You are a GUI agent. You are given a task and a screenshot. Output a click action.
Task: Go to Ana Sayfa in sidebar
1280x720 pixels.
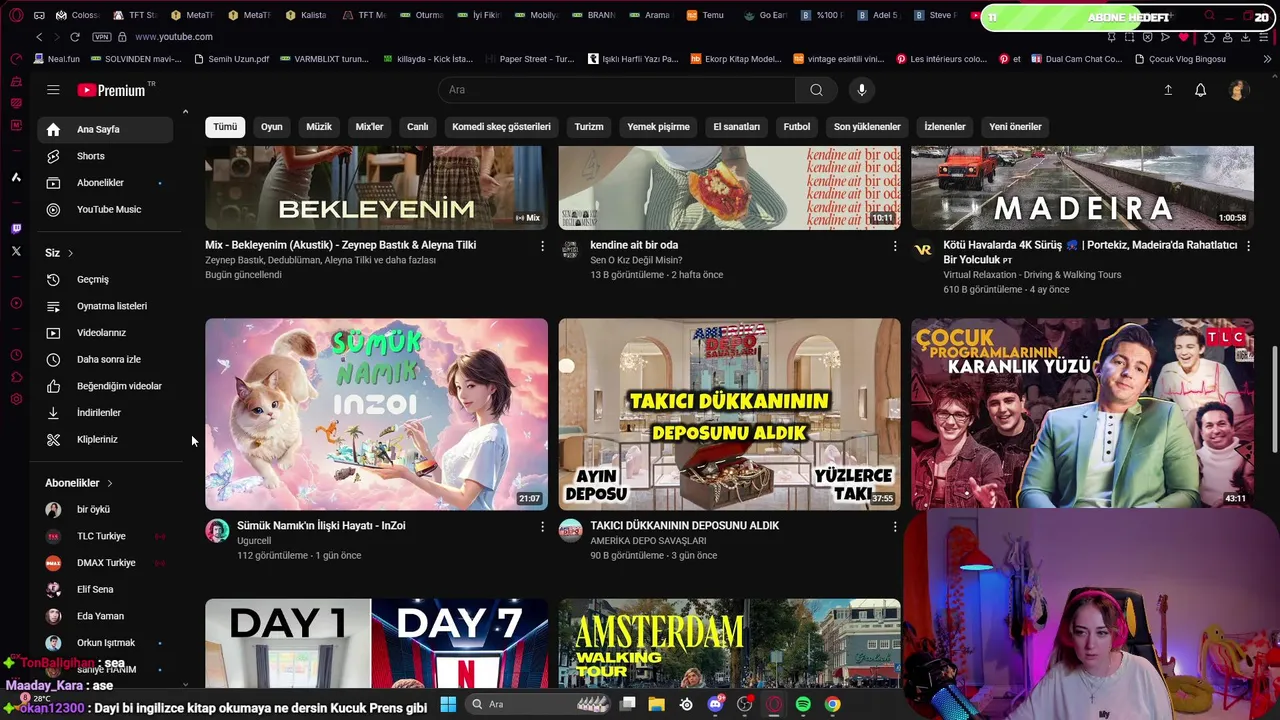[x=105, y=129]
